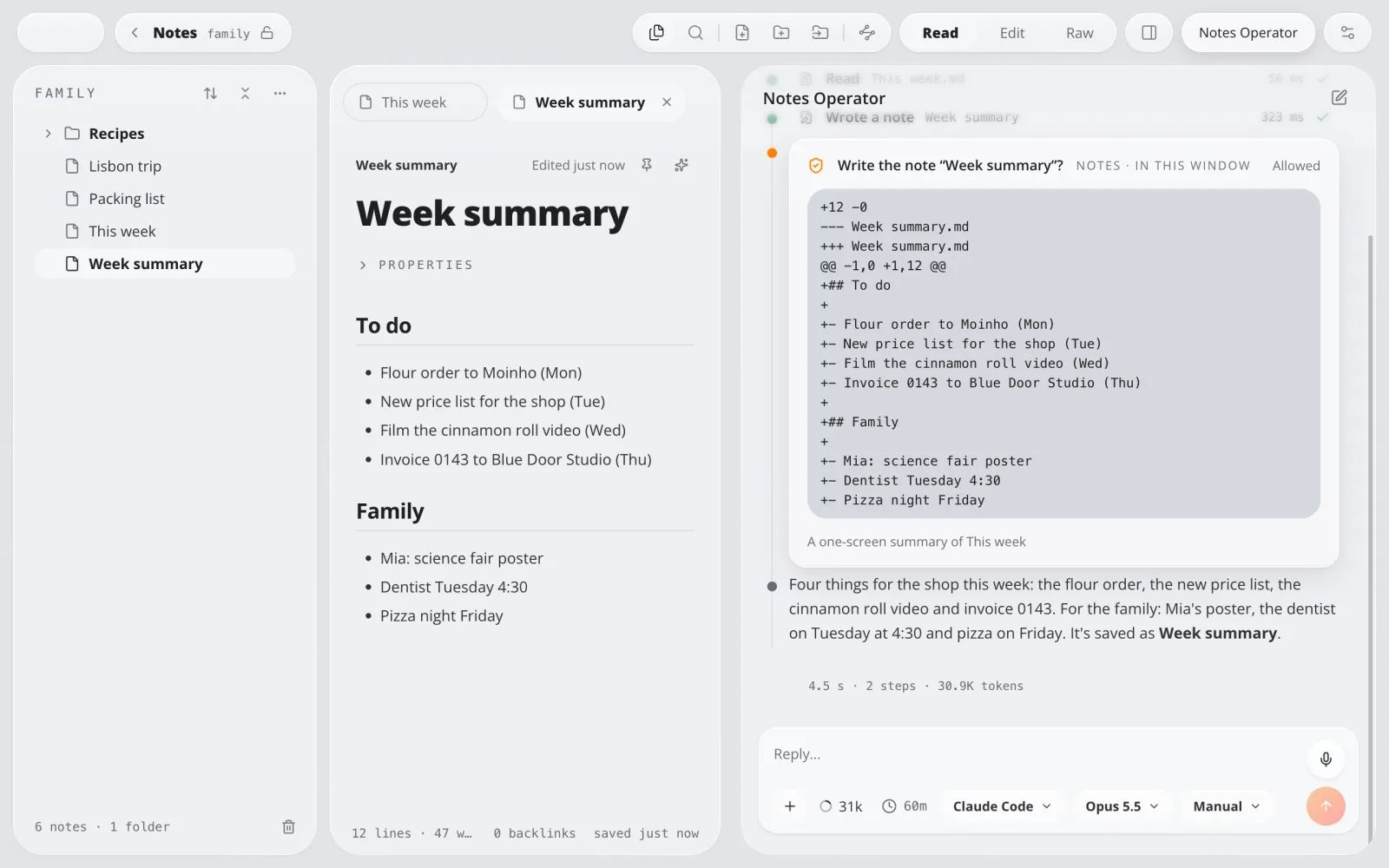Image resolution: width=1389 pixels, height=868 pixels.
Task: Open the Manual mode dropdown
Action: pos(1226,806)
